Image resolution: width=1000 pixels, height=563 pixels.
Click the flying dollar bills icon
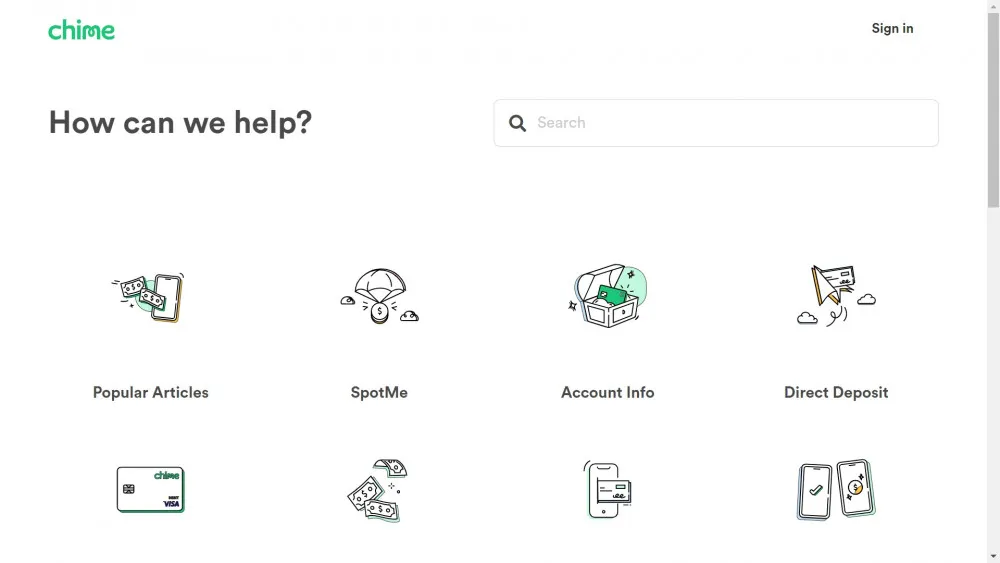coord(378,490)
